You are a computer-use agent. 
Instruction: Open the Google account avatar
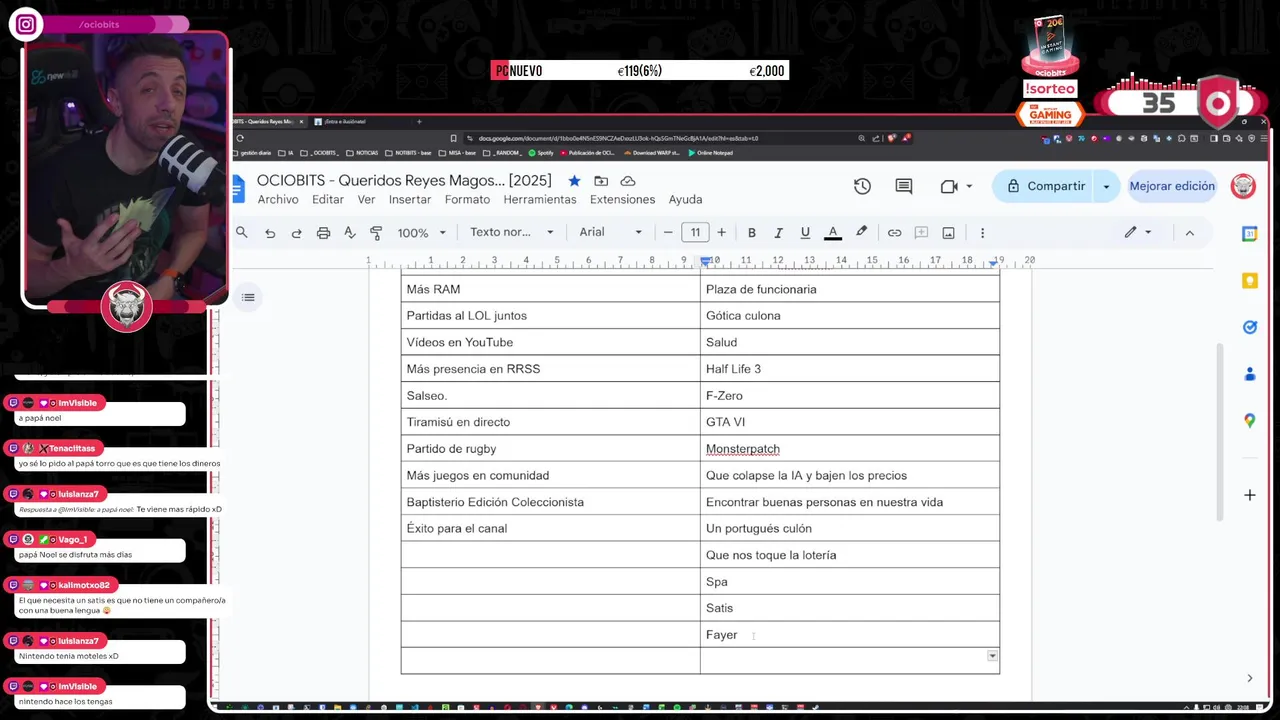pos(1243,186)
